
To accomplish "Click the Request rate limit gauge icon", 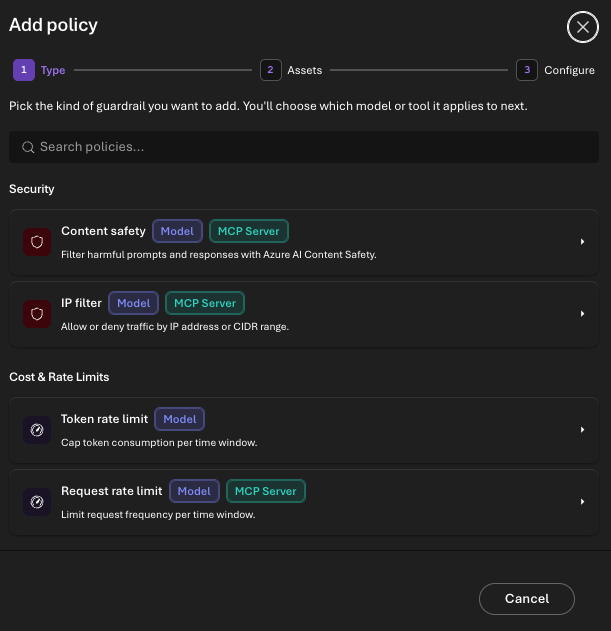I will click(37, 502).
